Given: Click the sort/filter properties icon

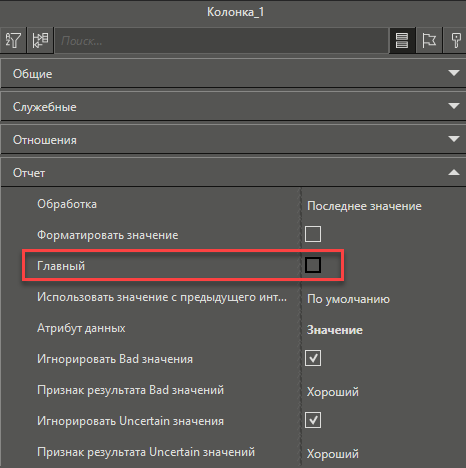Looking at the screenshot, I should (x=13, y=41).
